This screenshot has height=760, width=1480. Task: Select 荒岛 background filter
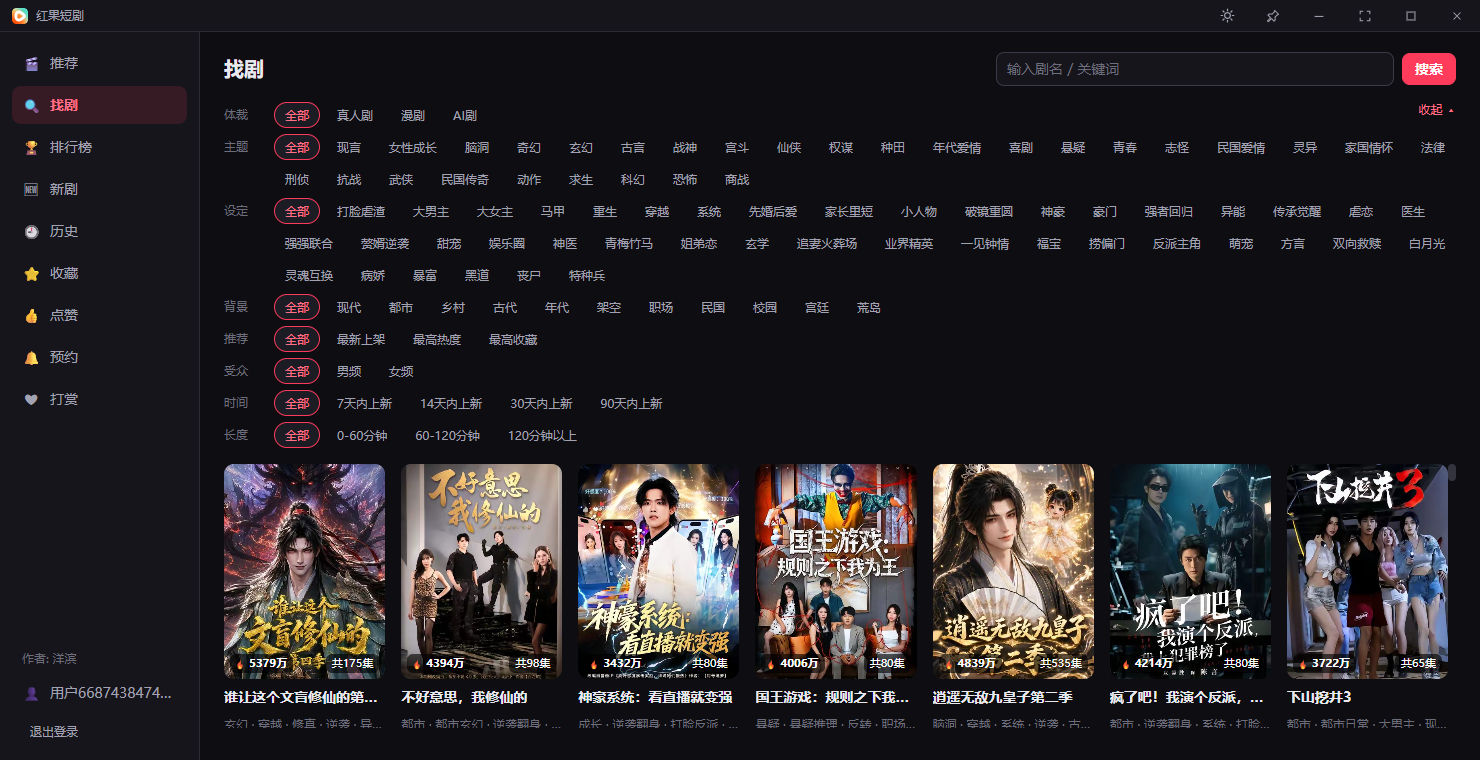click(869, 308)
